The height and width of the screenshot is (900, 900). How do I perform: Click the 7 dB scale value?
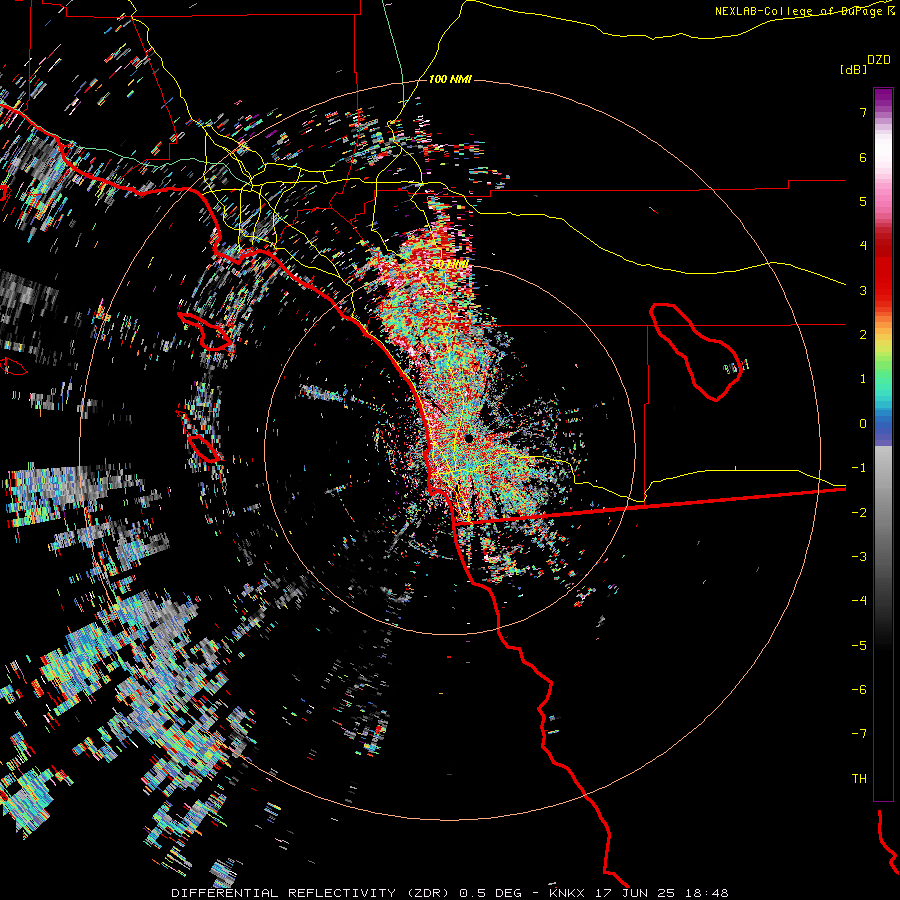(863, 112)
